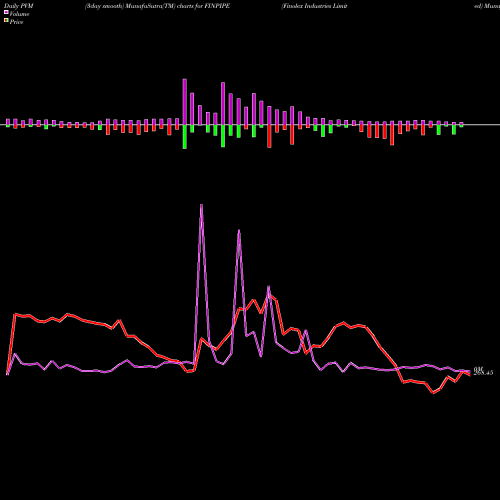Viewport: 500px width, 500px height.
Task: Select the 'Price' legend label
Action: tap(16, 22)
